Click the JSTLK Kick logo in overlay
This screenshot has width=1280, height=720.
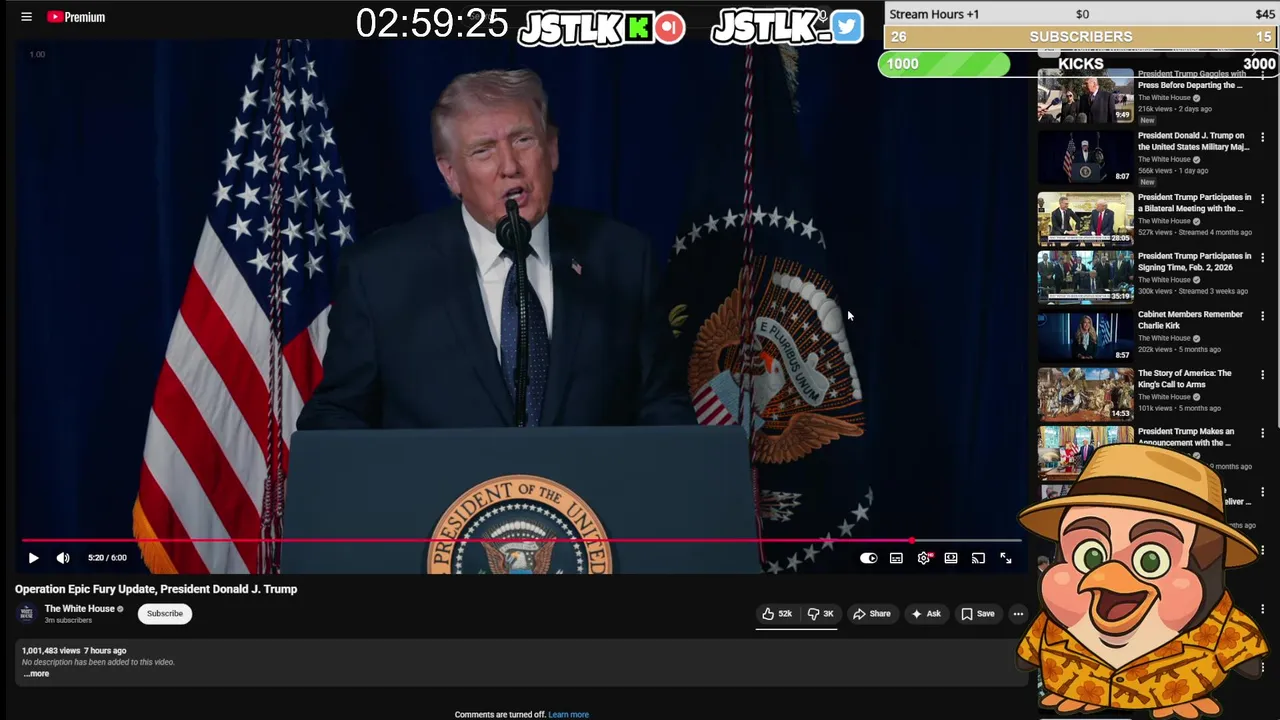(601, 28)
